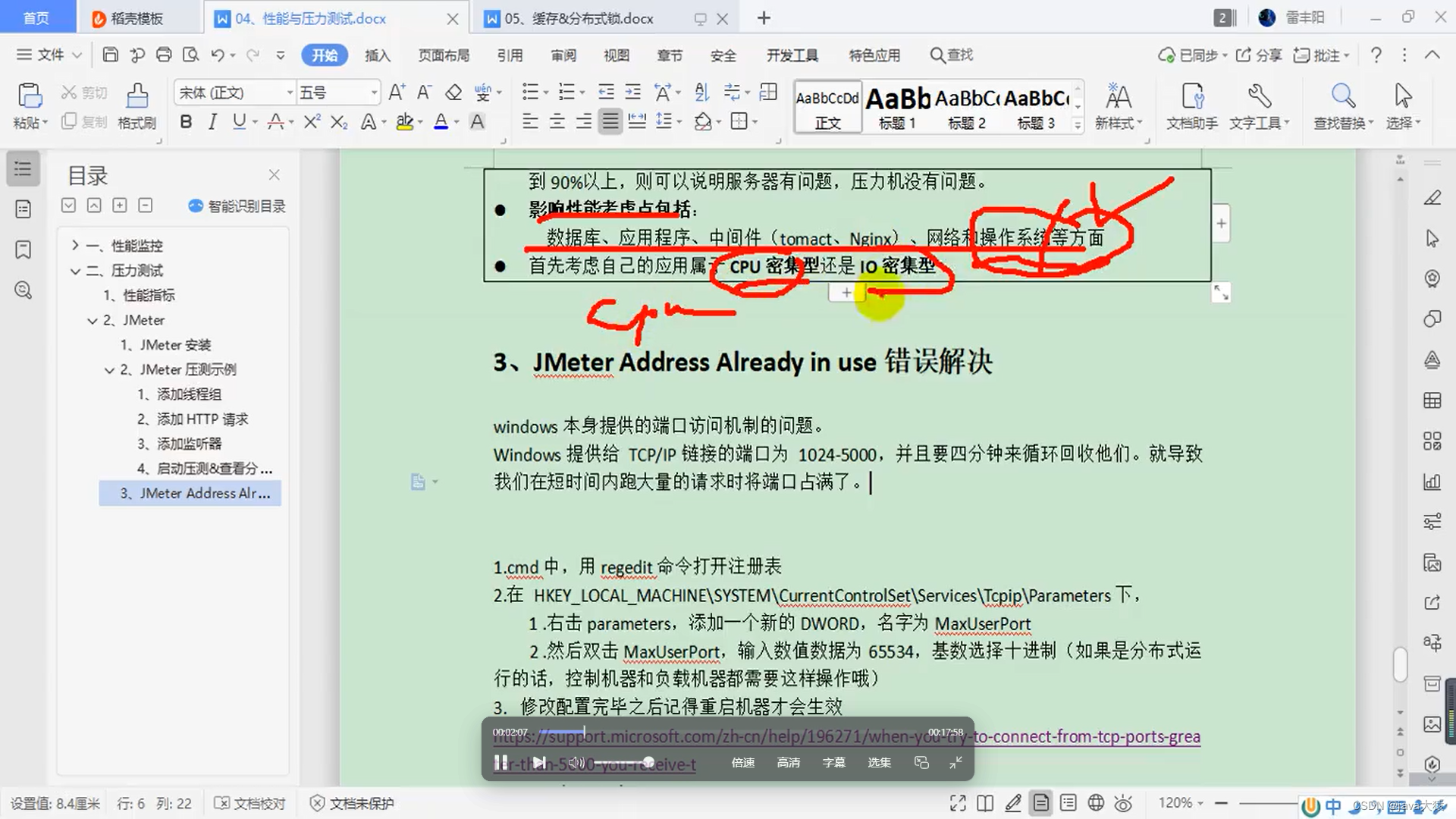Viewport: 1456px width, 819px height.
Task: Click the video volume slider
Action: [623, 762]
